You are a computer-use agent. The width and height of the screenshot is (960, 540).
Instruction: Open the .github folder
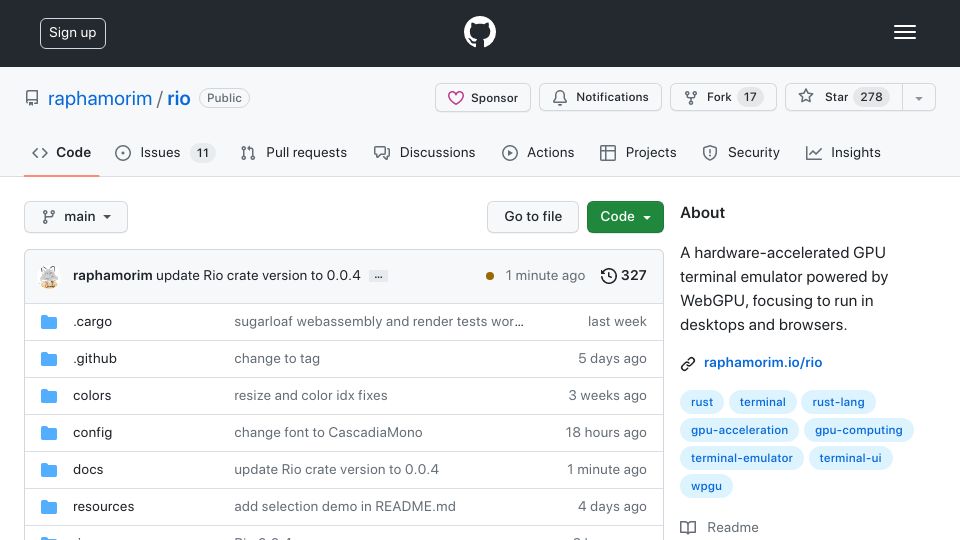point(95,358)
